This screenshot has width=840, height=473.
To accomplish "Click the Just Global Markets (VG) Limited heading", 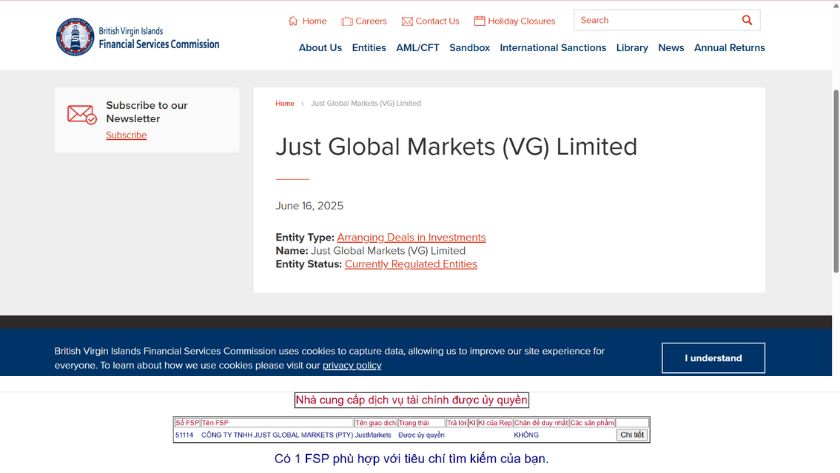I will pos(456,147).
